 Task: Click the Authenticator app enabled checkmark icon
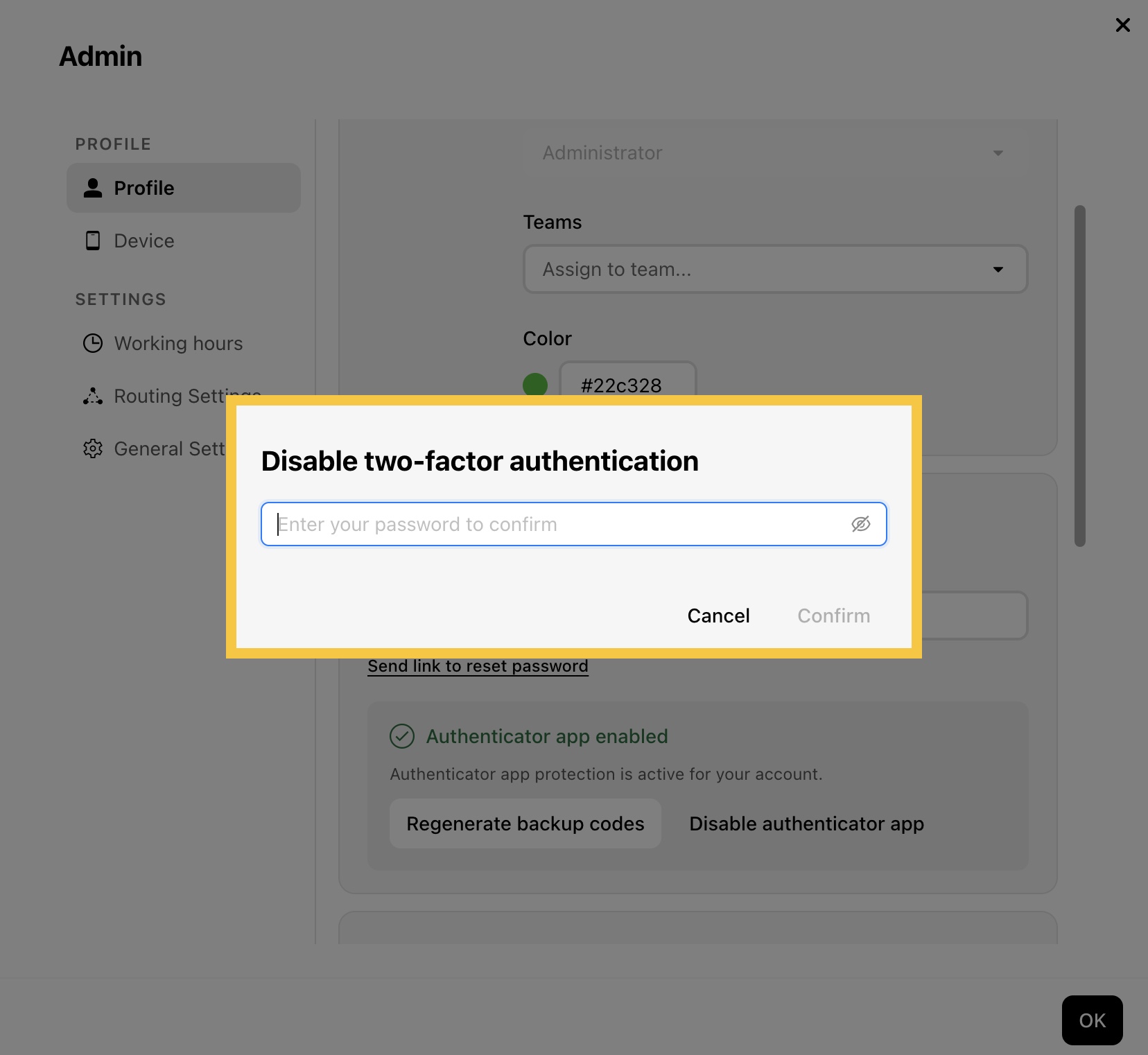tap(402, 736)
